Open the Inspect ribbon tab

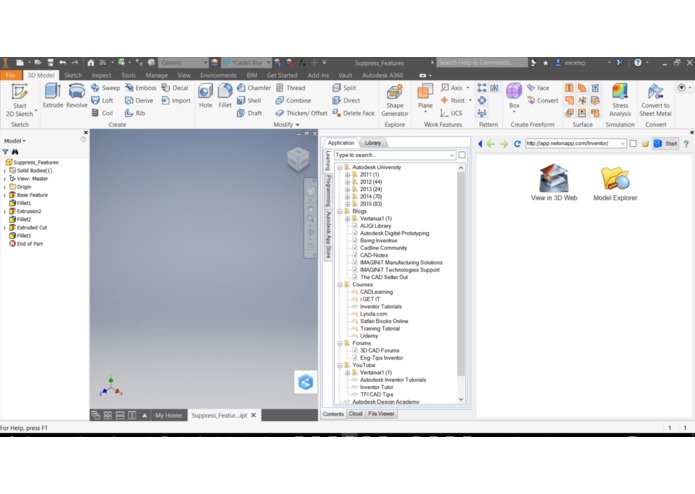(102, 75)
